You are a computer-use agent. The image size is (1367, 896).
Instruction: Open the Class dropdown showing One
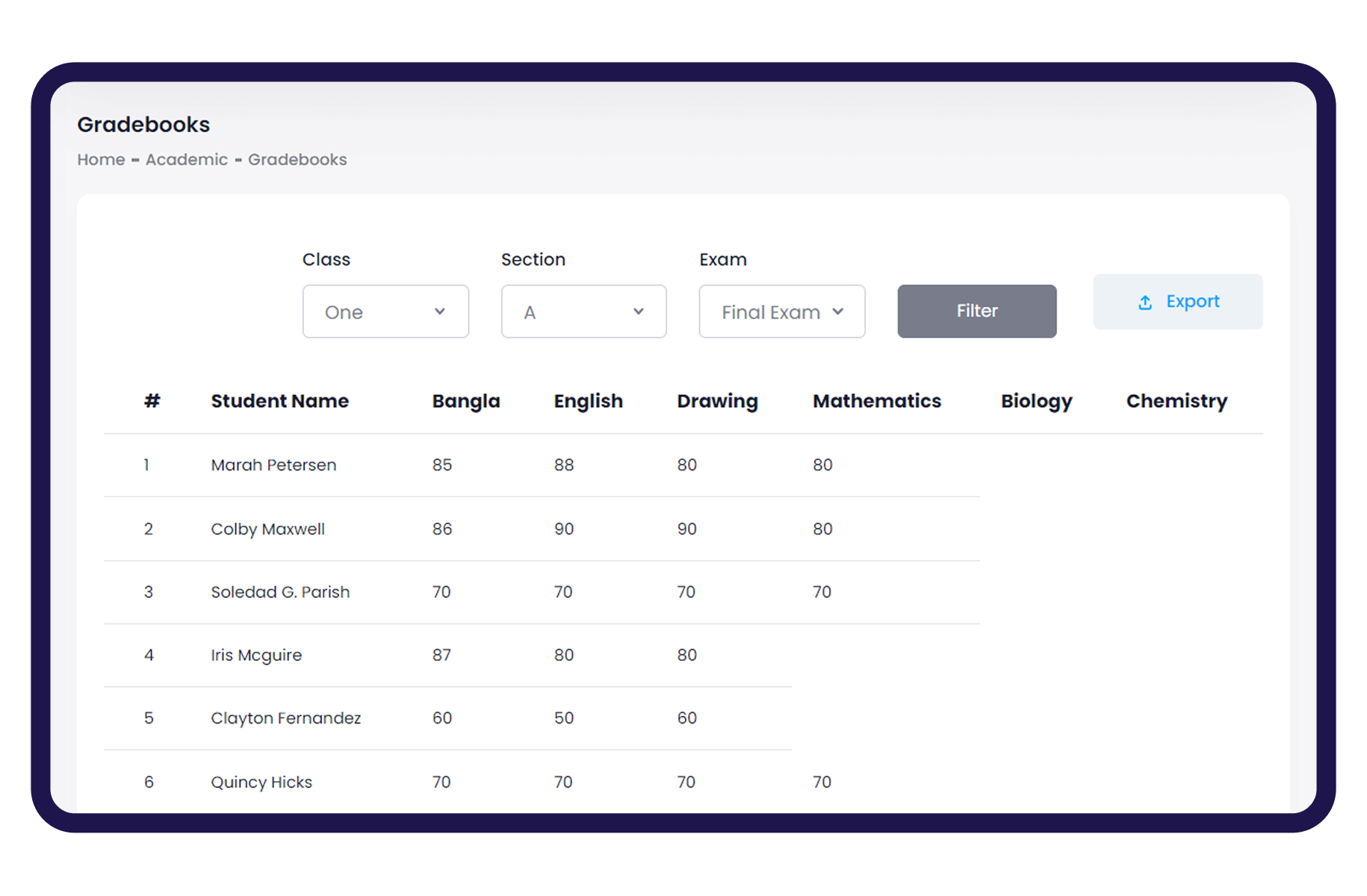tap(385, 311)
